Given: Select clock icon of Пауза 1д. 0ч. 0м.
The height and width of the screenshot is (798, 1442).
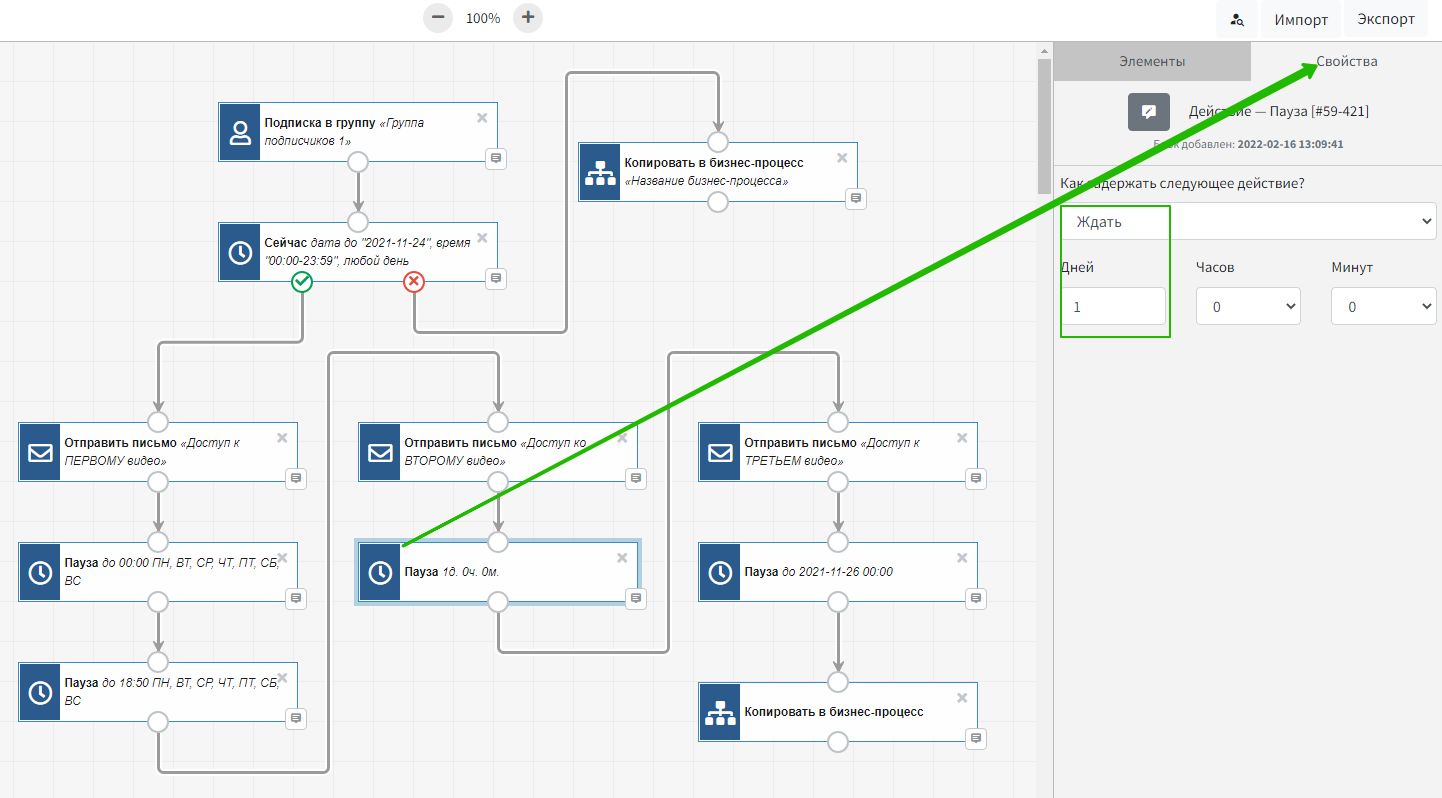Looking at the screenshot, I should [380, 573].
